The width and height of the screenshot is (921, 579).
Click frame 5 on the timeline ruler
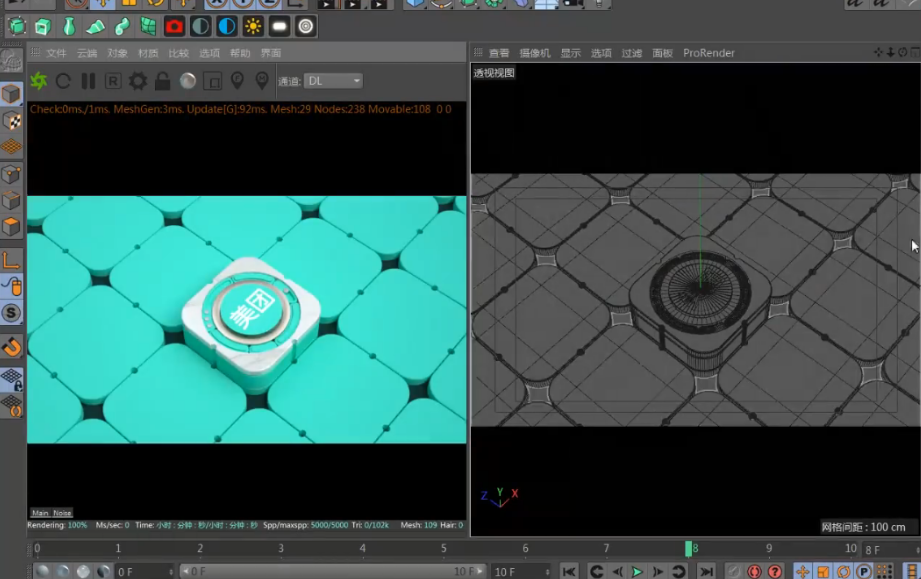point(444,549)
